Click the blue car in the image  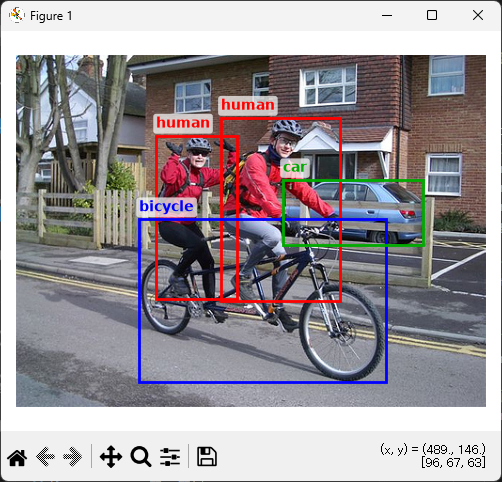click(353, 213)
